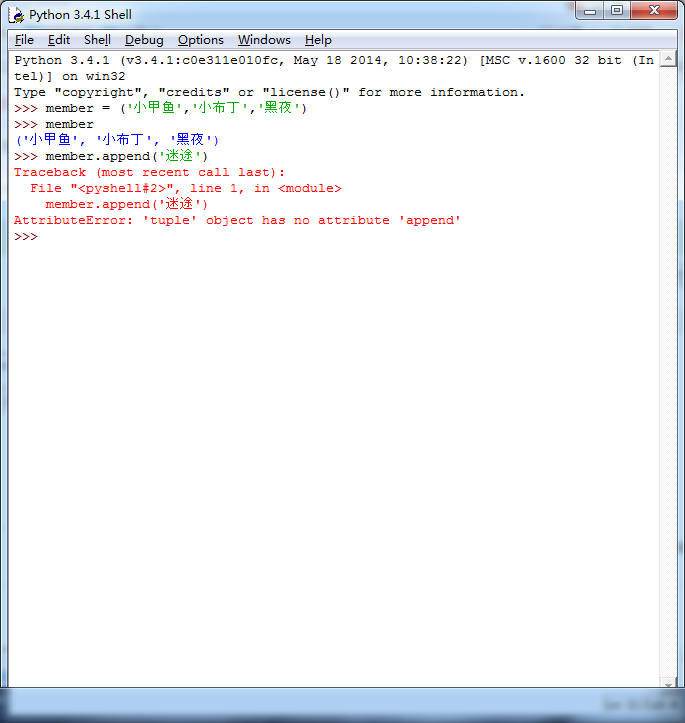Open the File menu
685x723 pixels.
(x=24, y=40)
